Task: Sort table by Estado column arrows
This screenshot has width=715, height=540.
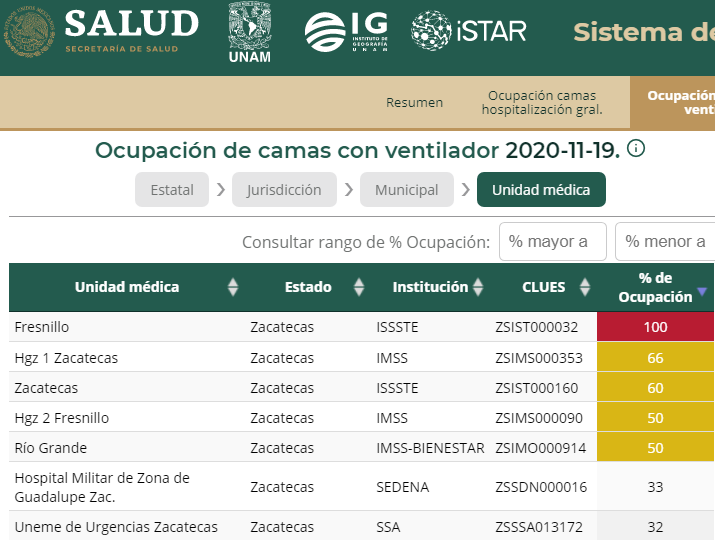Action: 359,287
